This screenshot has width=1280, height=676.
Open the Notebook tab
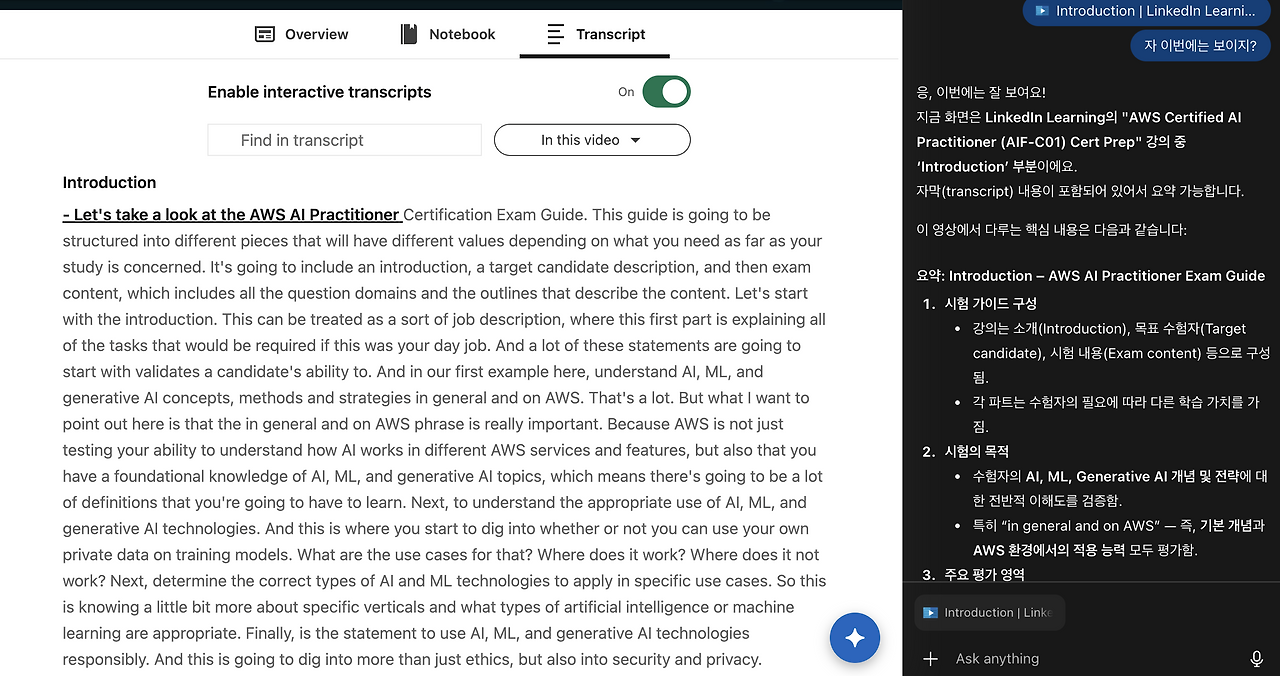point(447,33)
